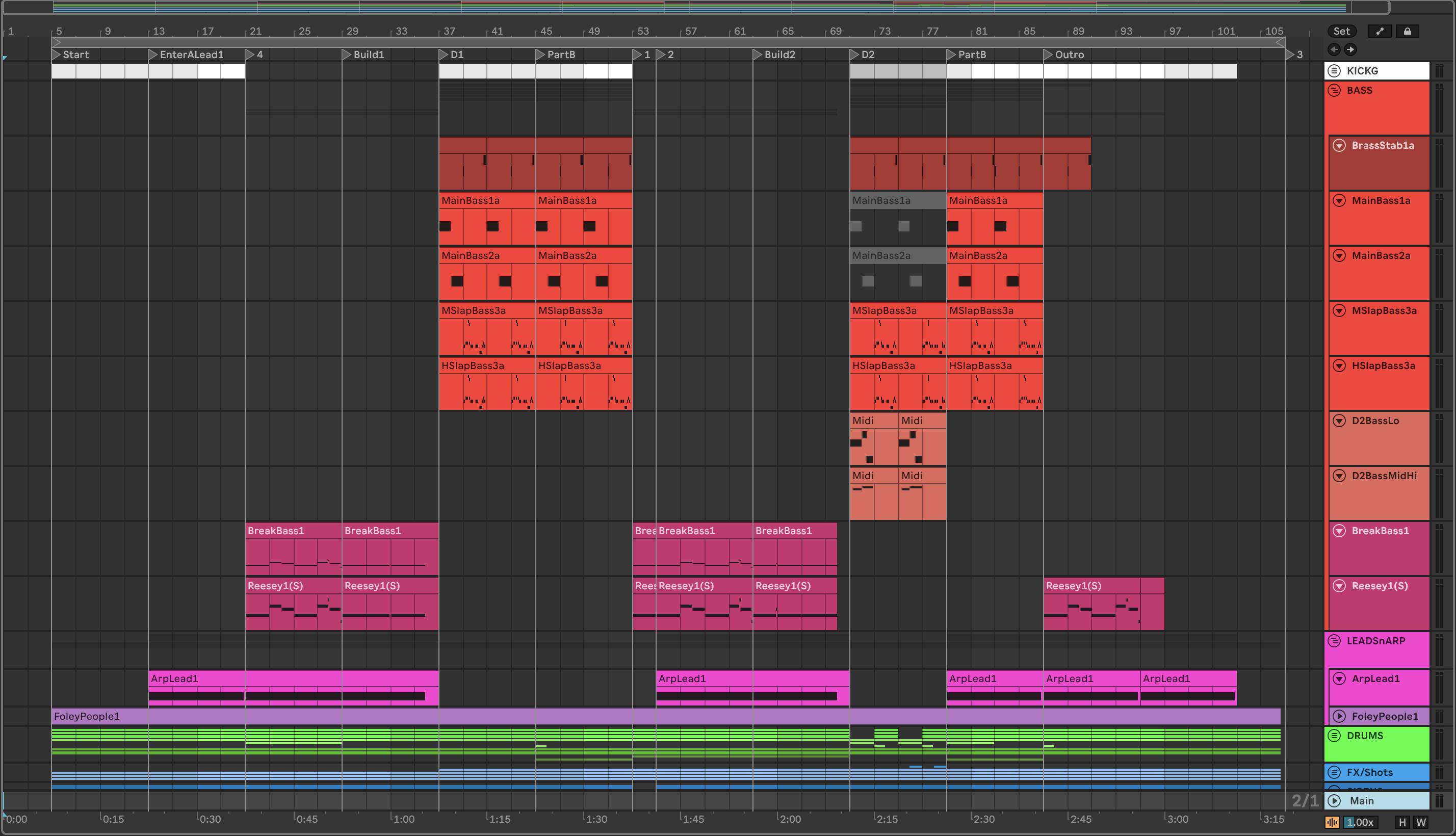Jump to the previous locator

(1334, 49)
